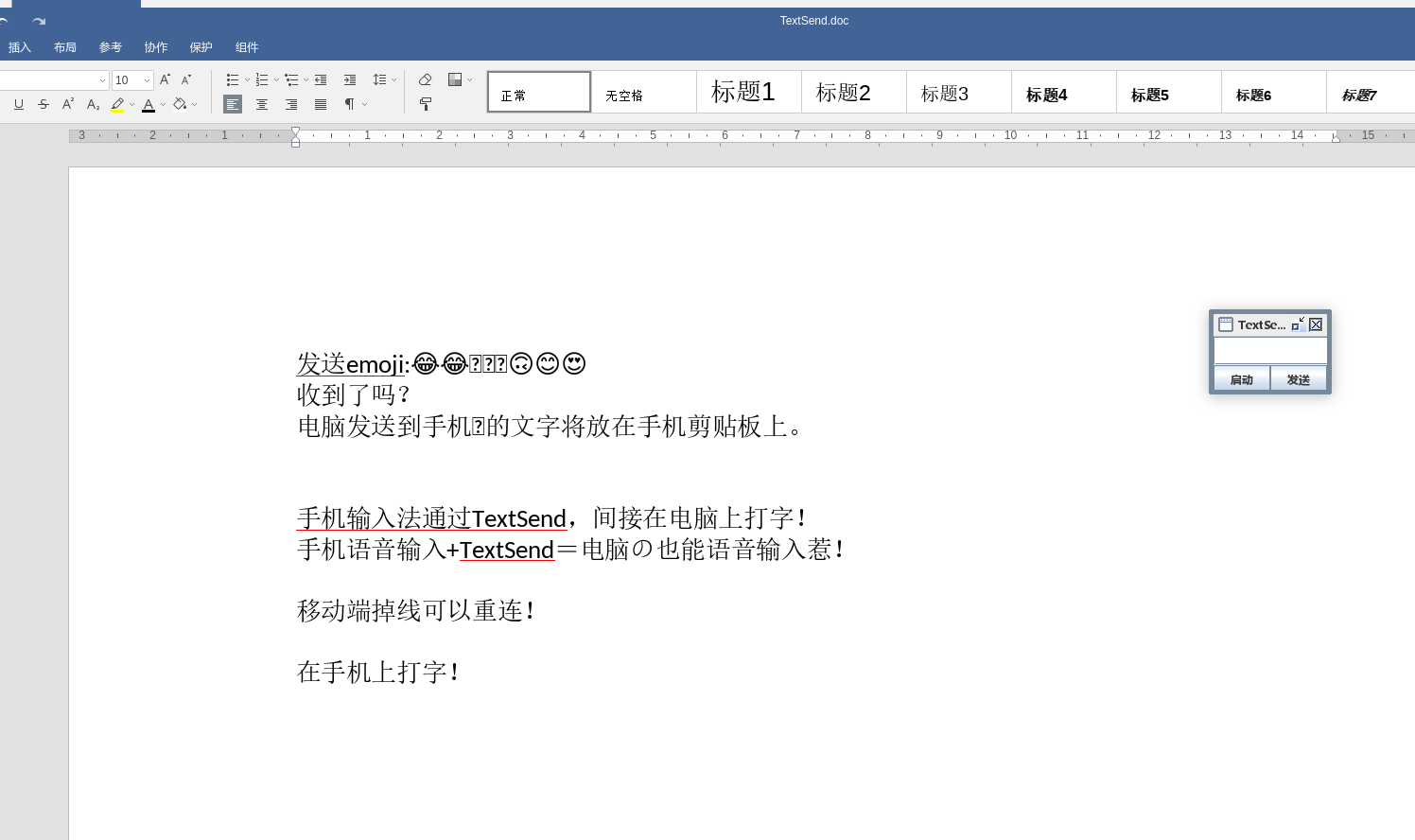Open line spacing dropdown arrow
This screenshot has width=1415, height=840.
(393, 79)
